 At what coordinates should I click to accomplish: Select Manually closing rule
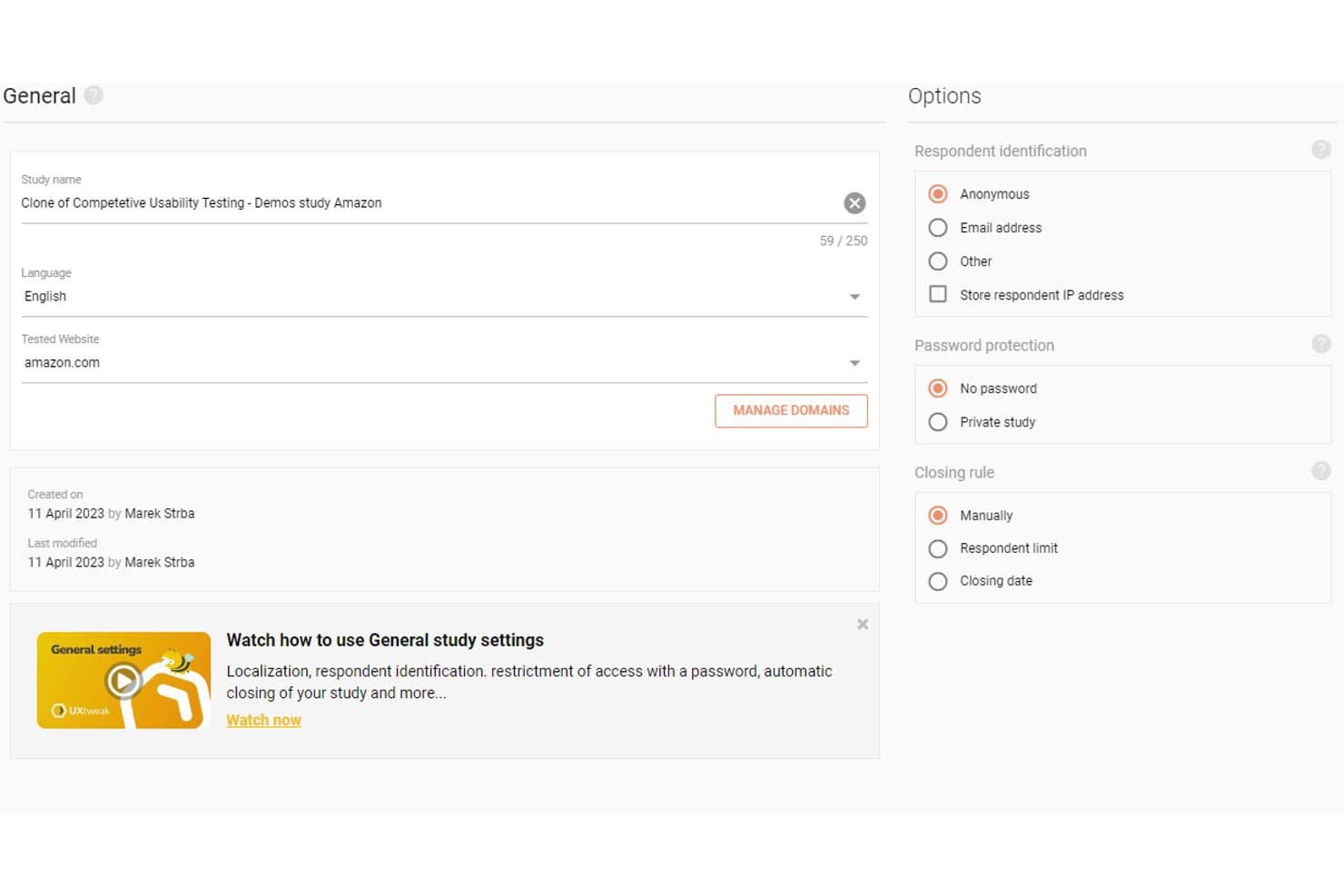click(938, 516)
